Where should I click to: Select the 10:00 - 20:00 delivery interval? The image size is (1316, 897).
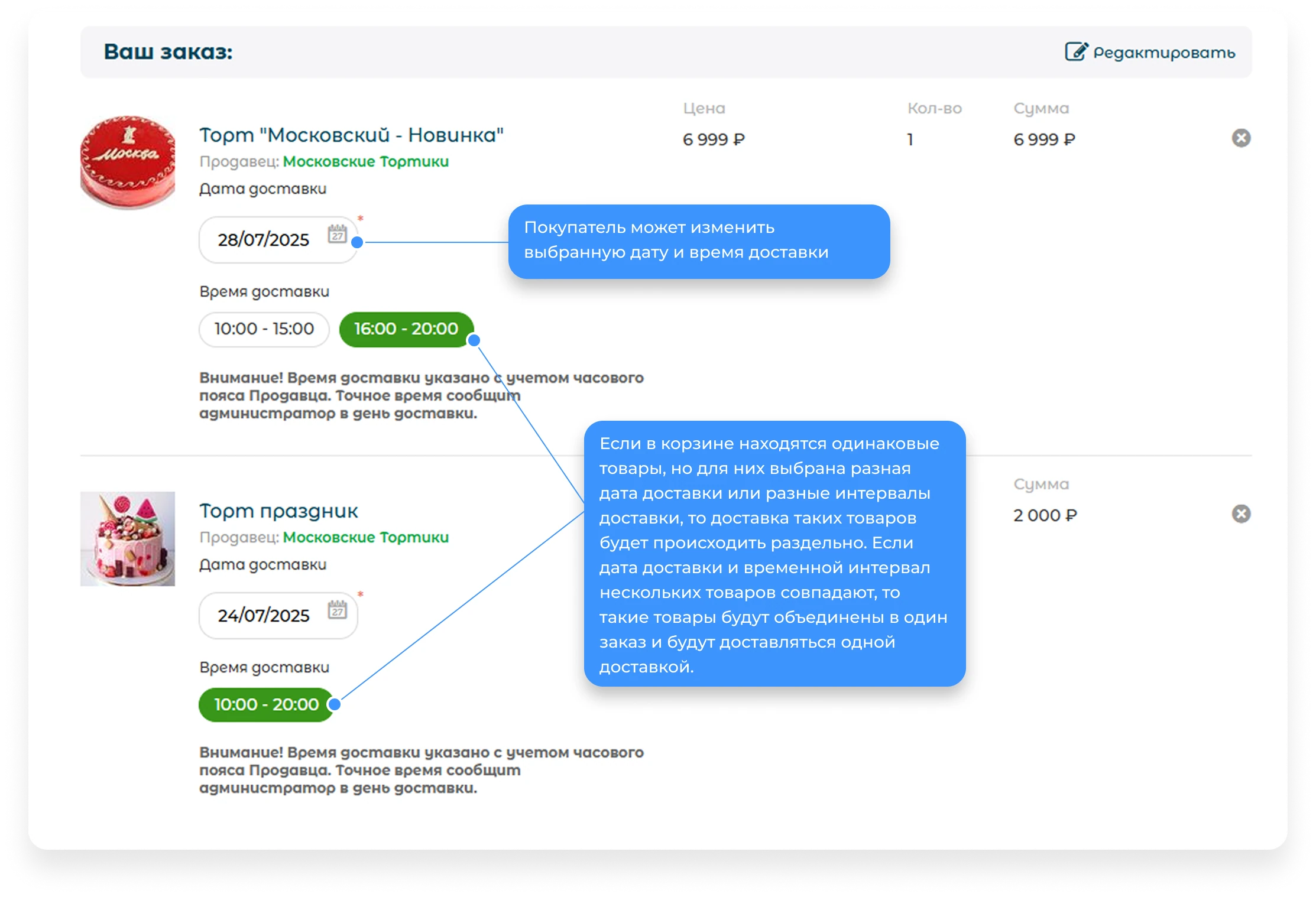pyautogui.click(x=266, y=704)
